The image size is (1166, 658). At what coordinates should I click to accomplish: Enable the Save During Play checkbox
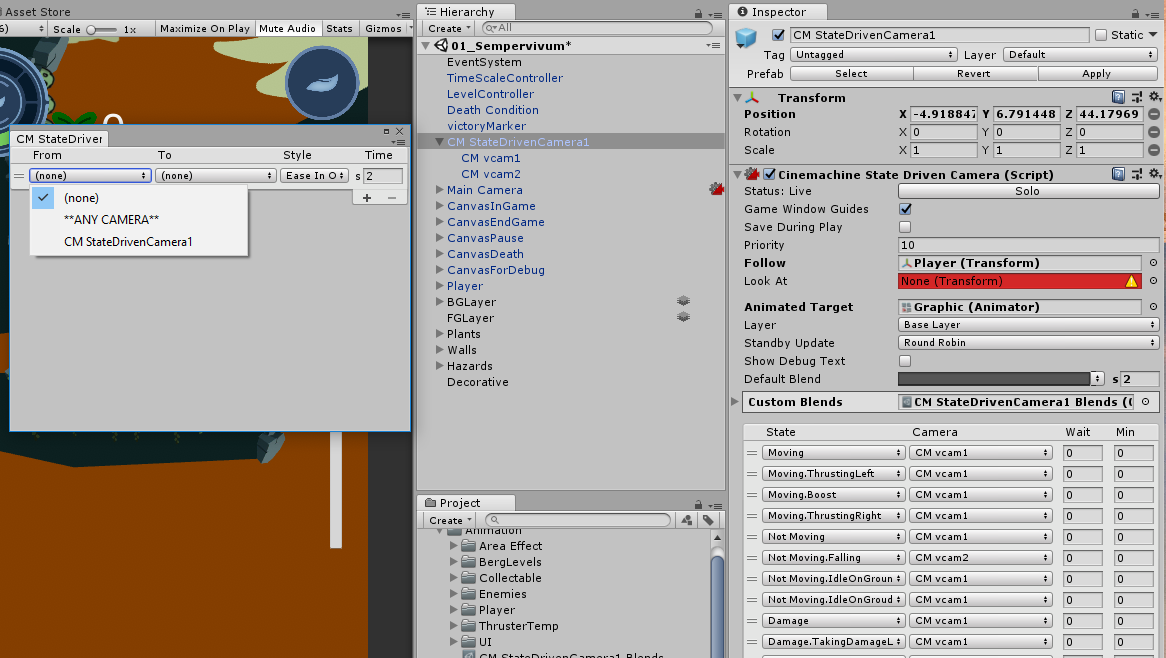[x=905, y=227]
